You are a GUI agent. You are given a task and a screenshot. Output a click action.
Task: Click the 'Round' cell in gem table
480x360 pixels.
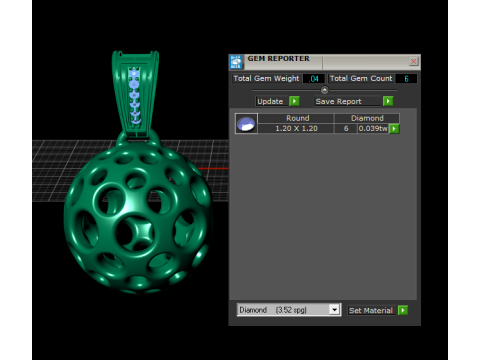point(296,118)
